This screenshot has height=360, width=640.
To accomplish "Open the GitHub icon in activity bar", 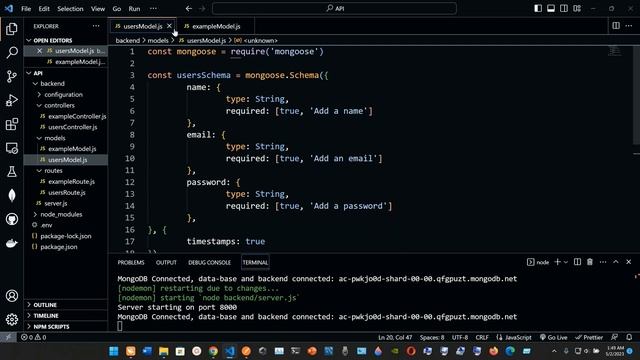I will point(12,219).
